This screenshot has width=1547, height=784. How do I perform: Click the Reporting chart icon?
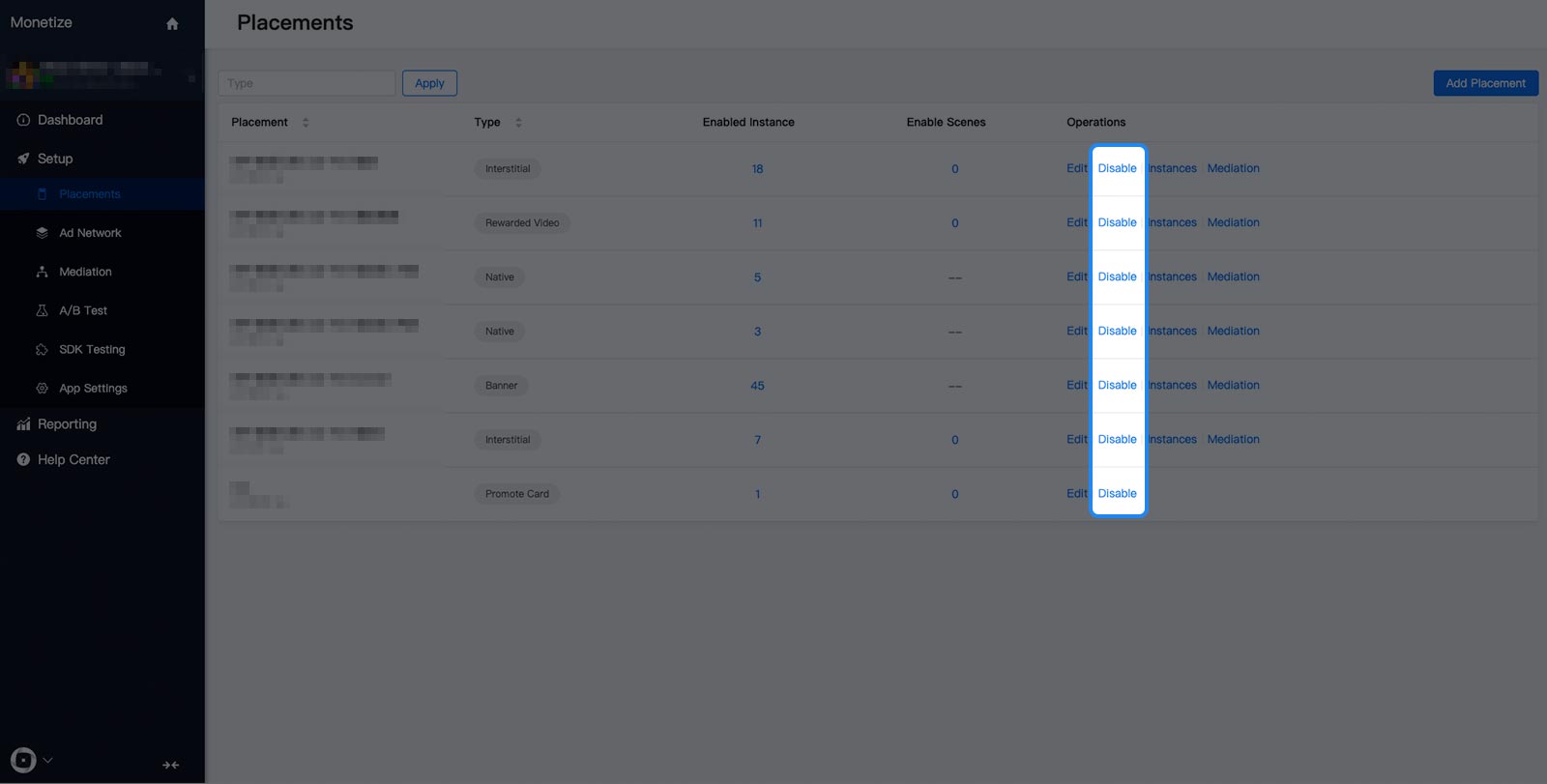click(x=23, y=423)
